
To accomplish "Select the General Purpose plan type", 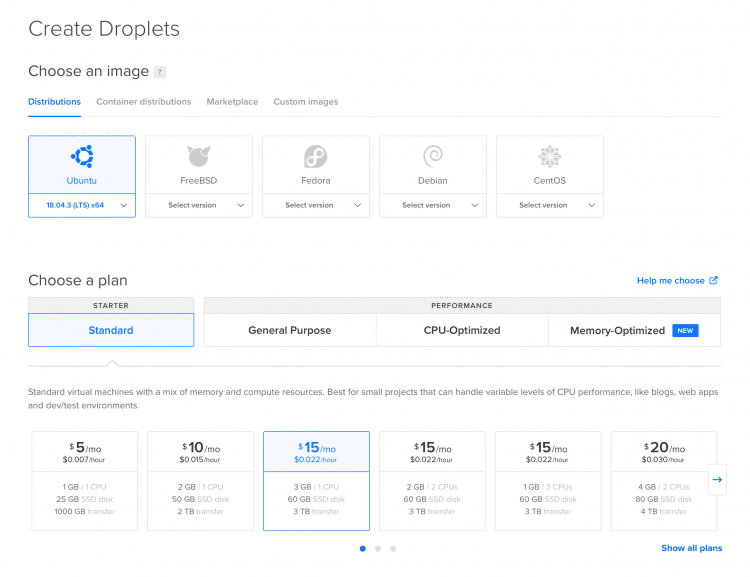I will (290, 330).
